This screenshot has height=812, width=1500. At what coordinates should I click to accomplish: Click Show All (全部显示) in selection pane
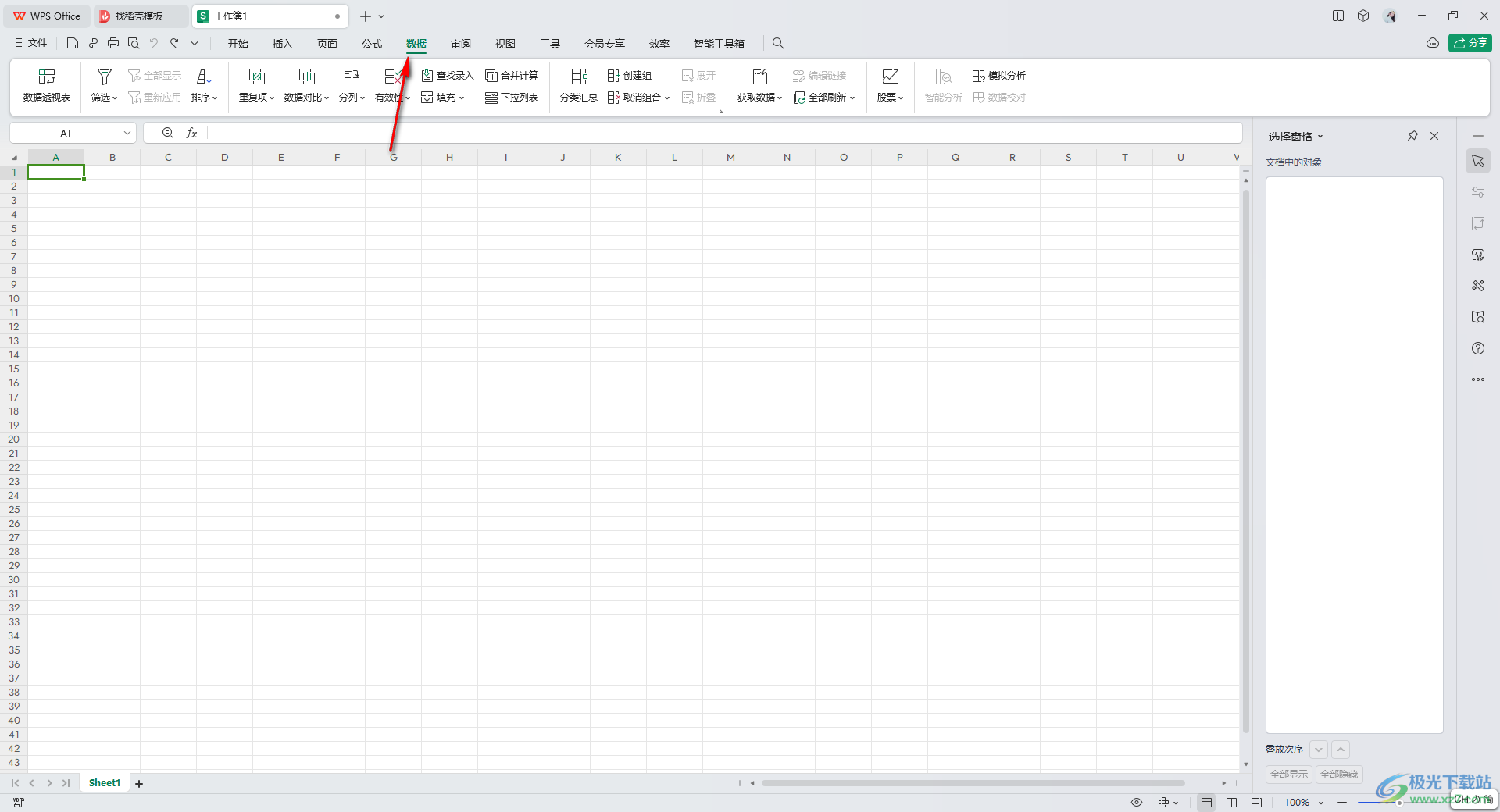coord(1289,775)
